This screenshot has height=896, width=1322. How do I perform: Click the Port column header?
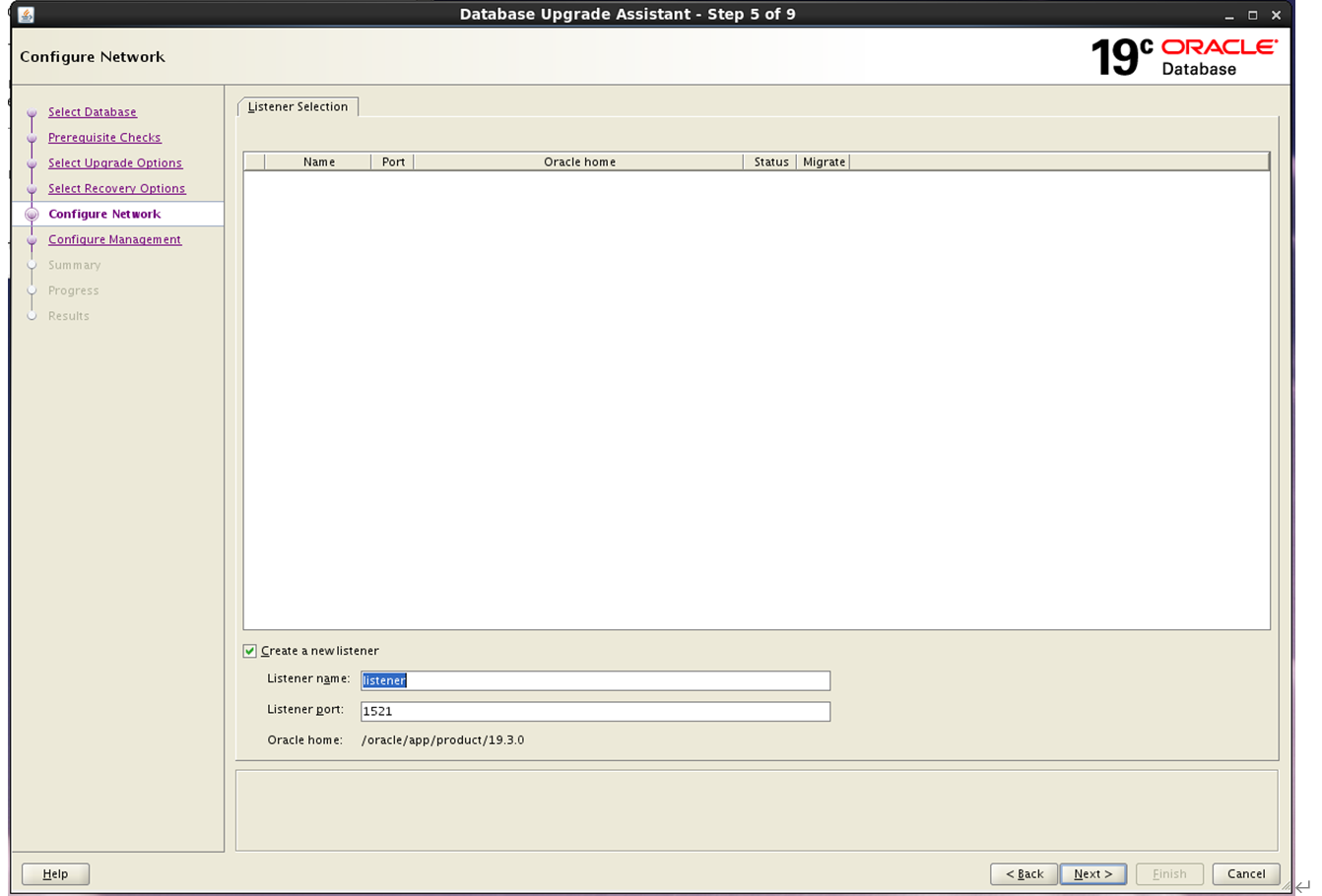[393, 161]
